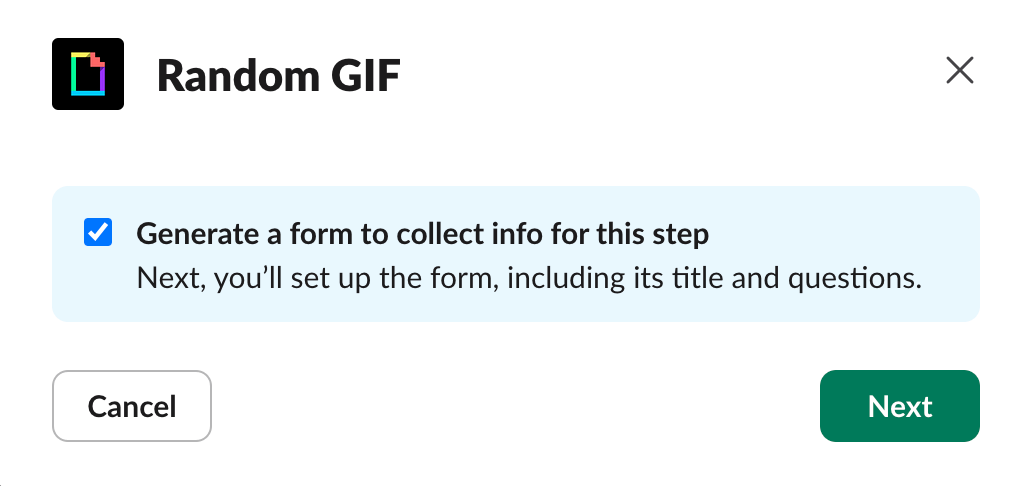Screen dimensions: 1030x486
Task: Click the 'Next, you'll set up the form' description
Action: 527,277
